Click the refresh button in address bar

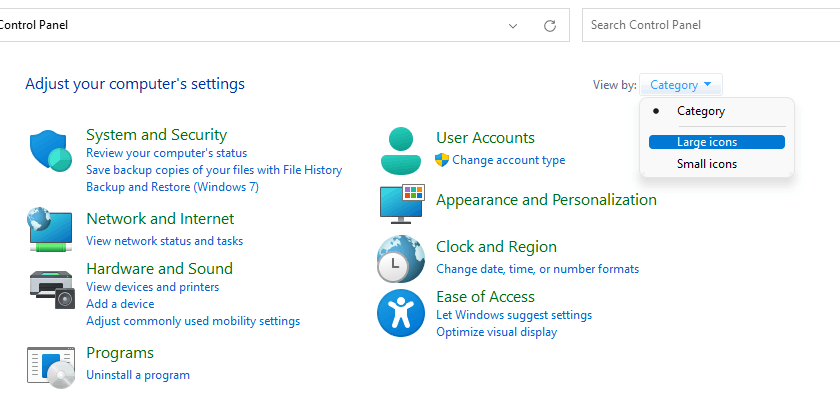(549, 25)
